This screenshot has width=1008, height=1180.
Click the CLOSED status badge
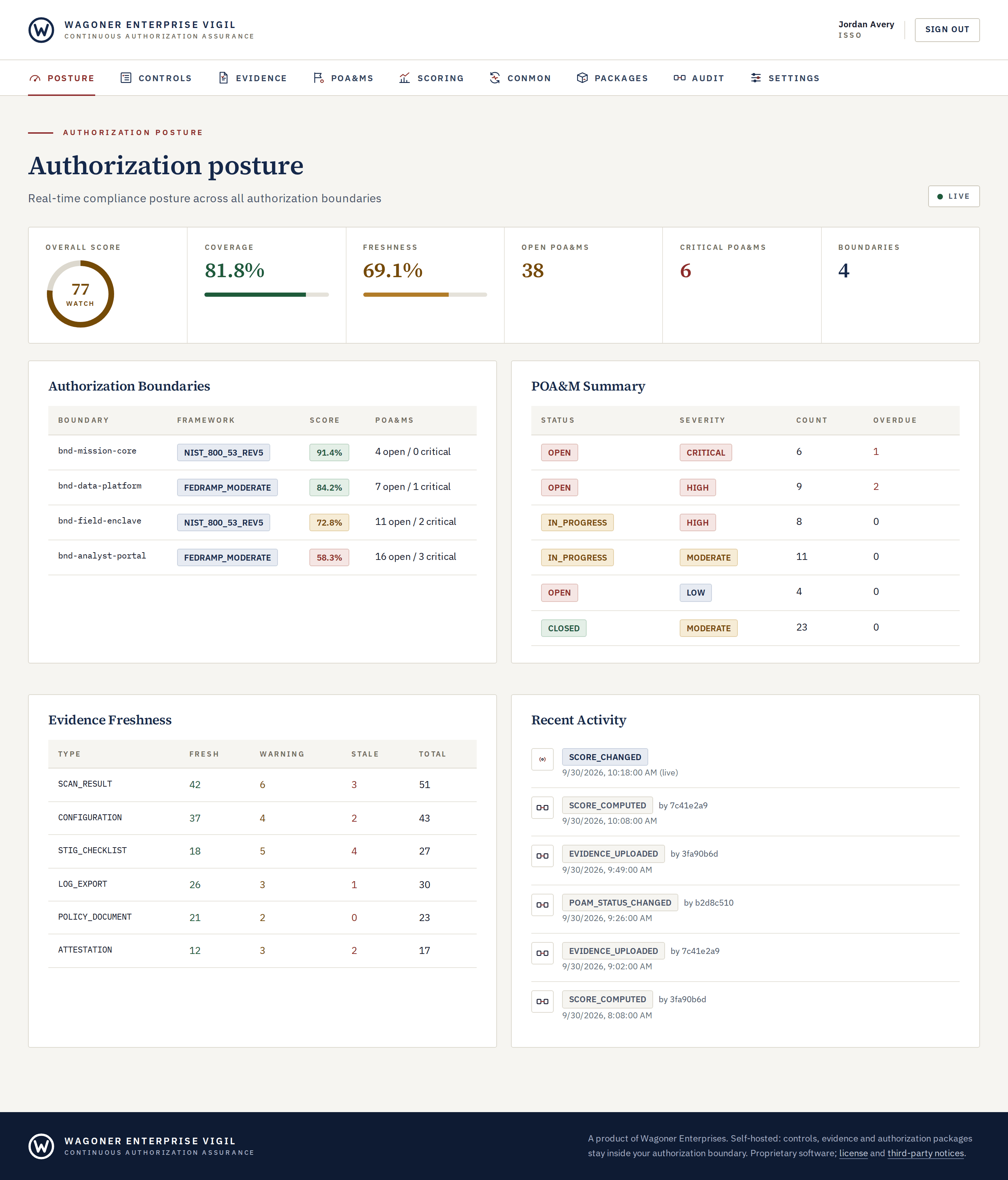coord(563,628)
